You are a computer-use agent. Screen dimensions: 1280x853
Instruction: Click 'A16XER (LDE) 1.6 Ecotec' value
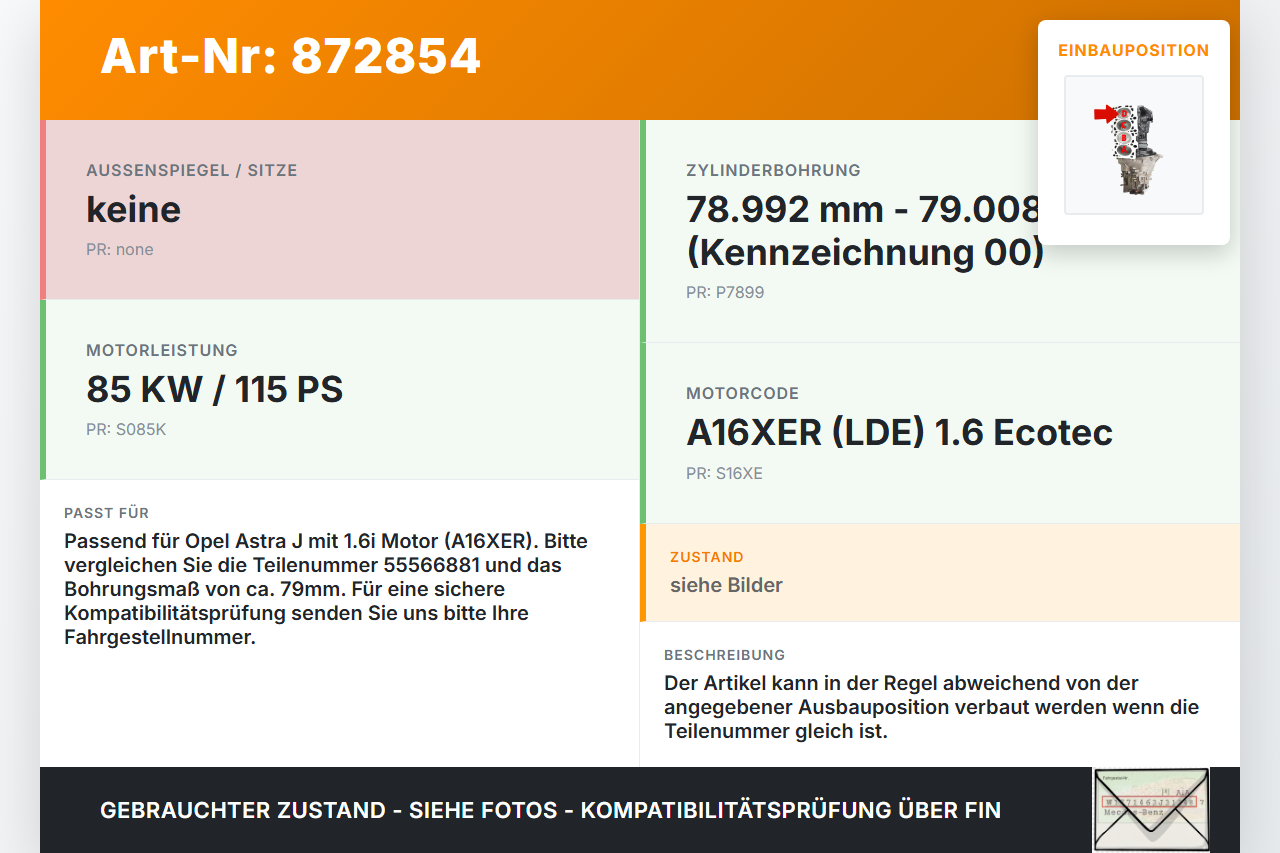point(899,432)
